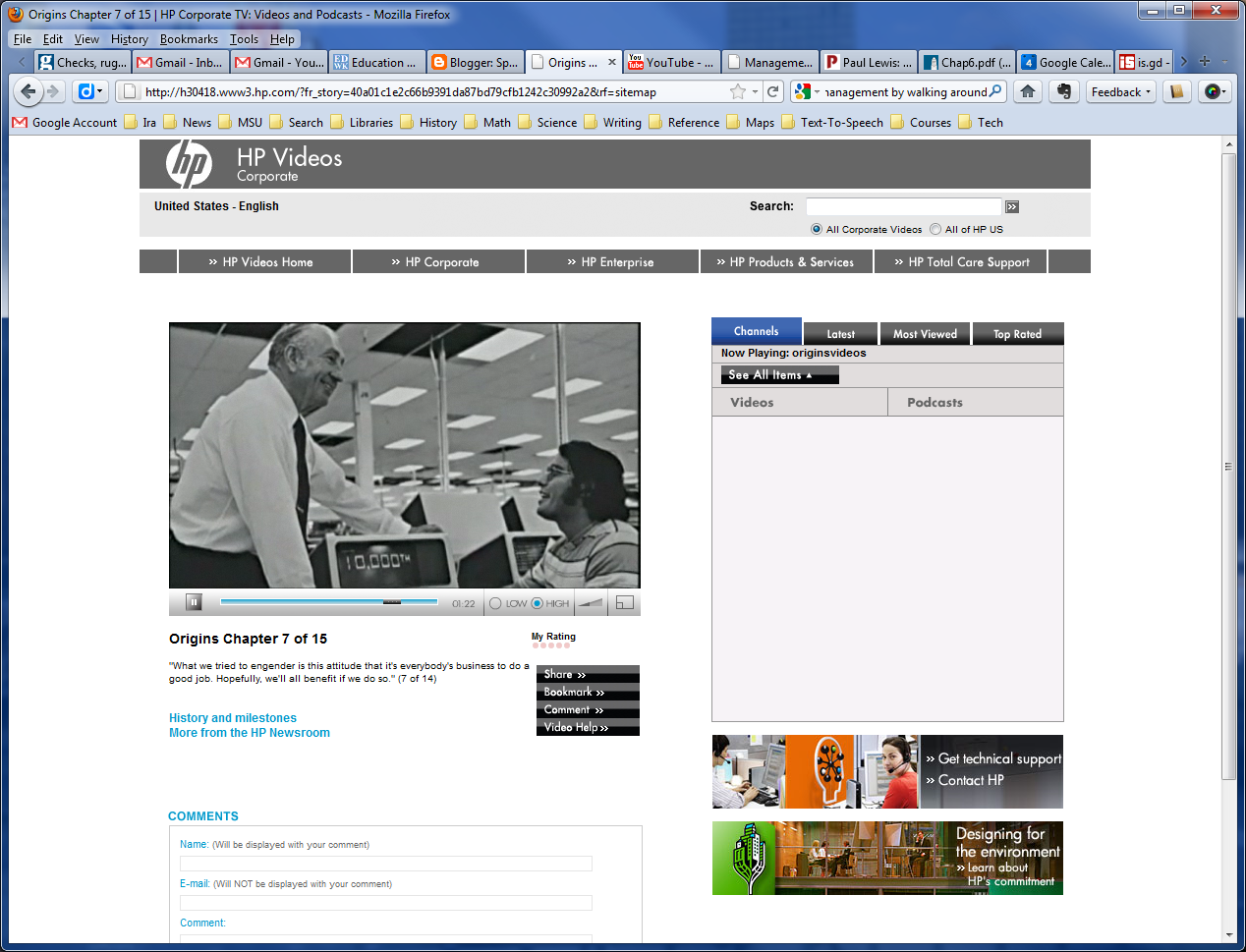Go back with the Firefox back arrow
The height and width of the screenshot is (952, 1246).
coord(28,91)
